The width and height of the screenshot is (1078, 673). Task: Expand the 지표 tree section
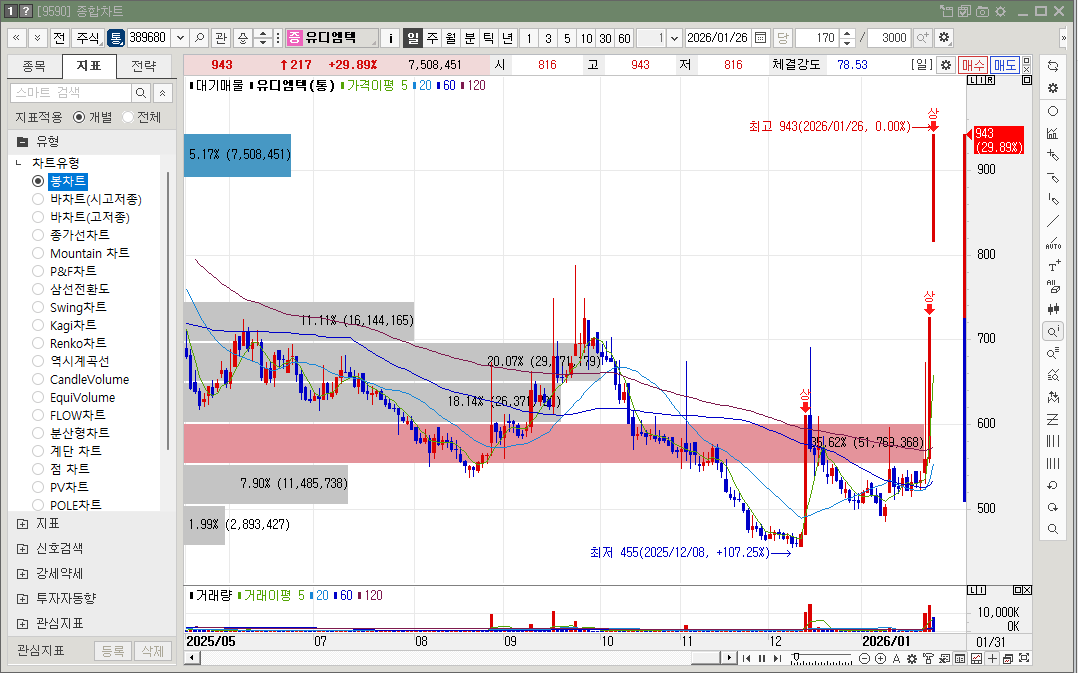point(23,524)
